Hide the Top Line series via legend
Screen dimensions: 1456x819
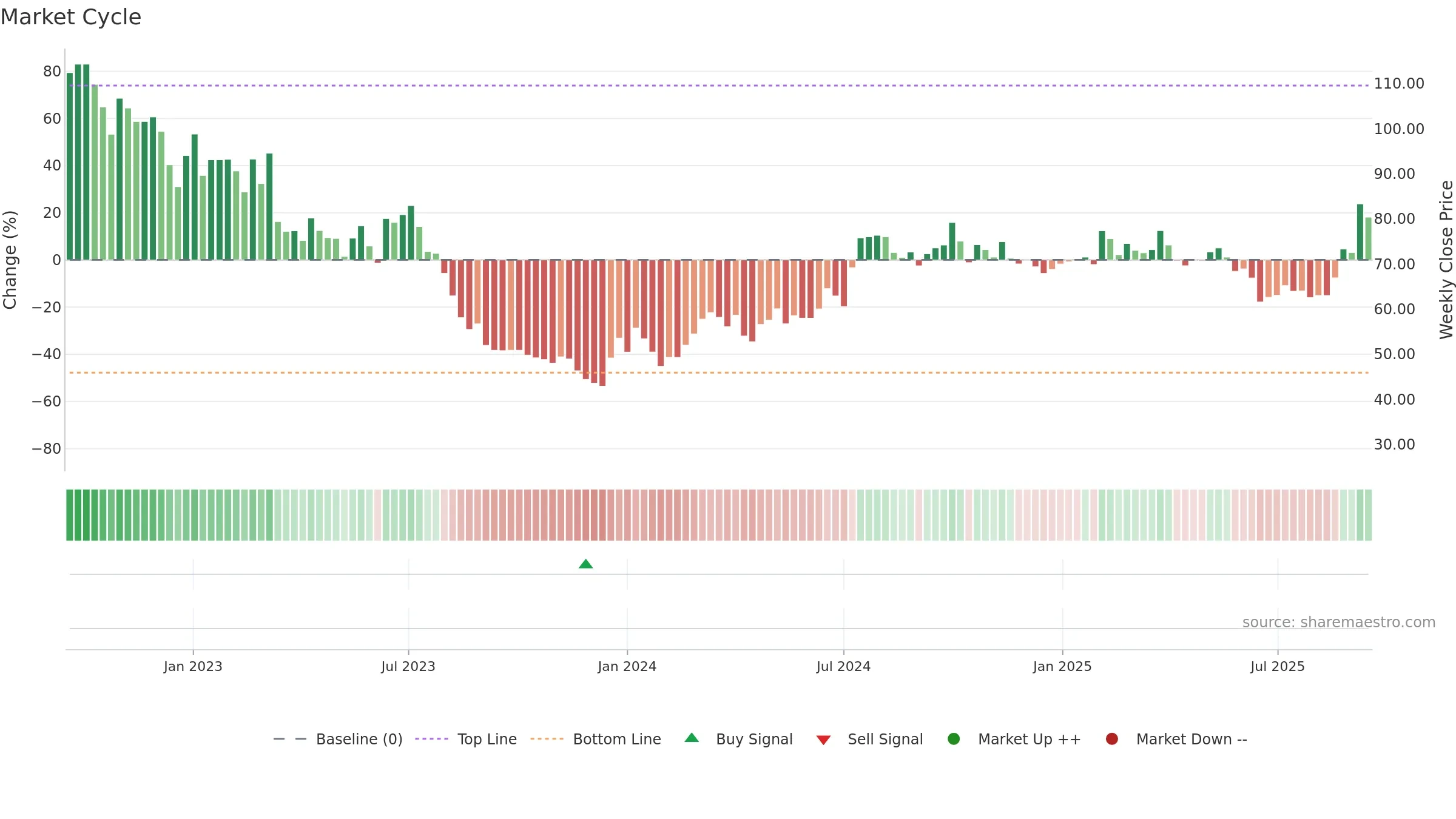tap(466, 739)
